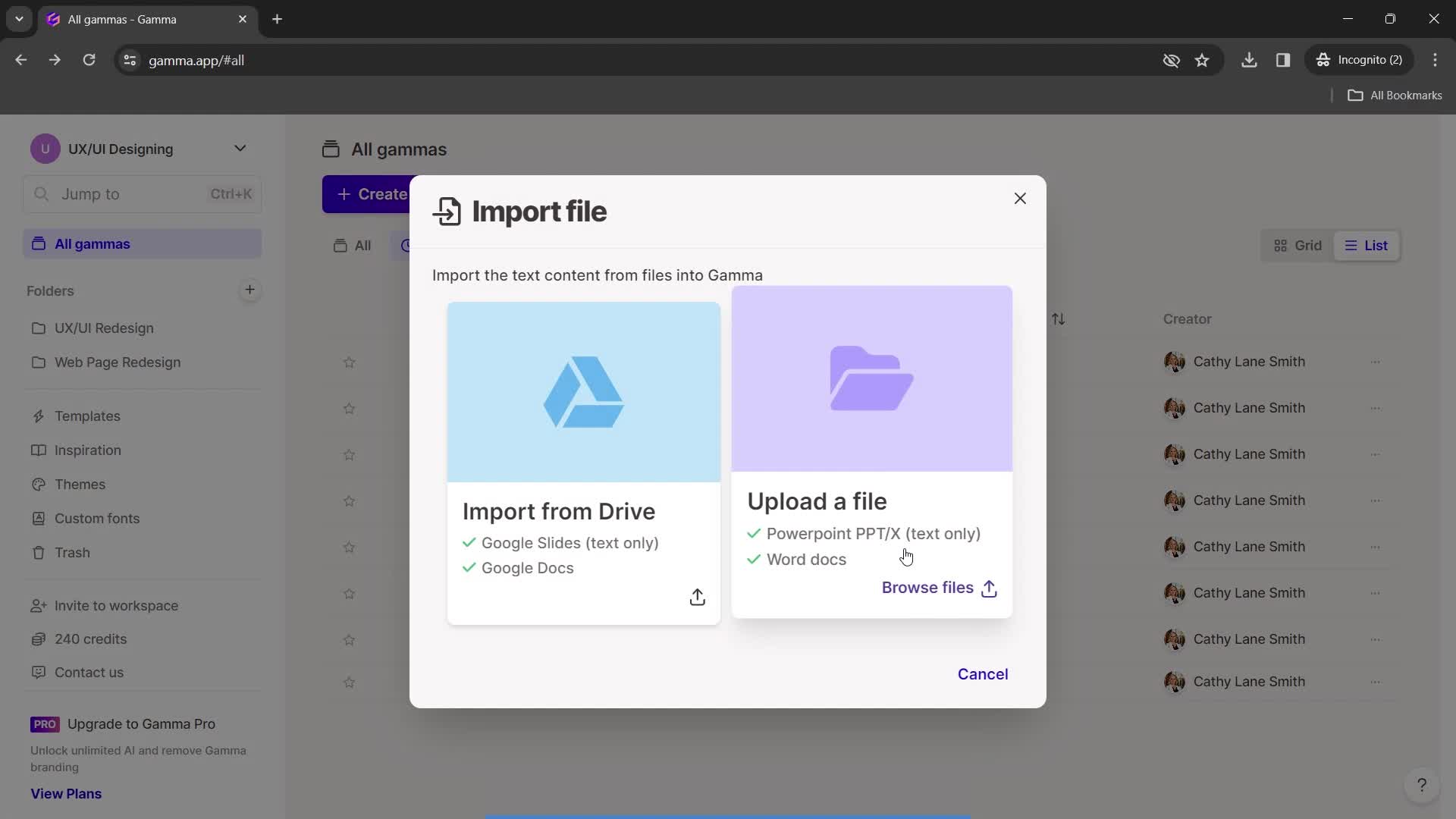Image resolution: width=1456 pixels, height=819 pixels.
Task: Click the sort arrows icon in table header
Action: (x=1058, y=319)
